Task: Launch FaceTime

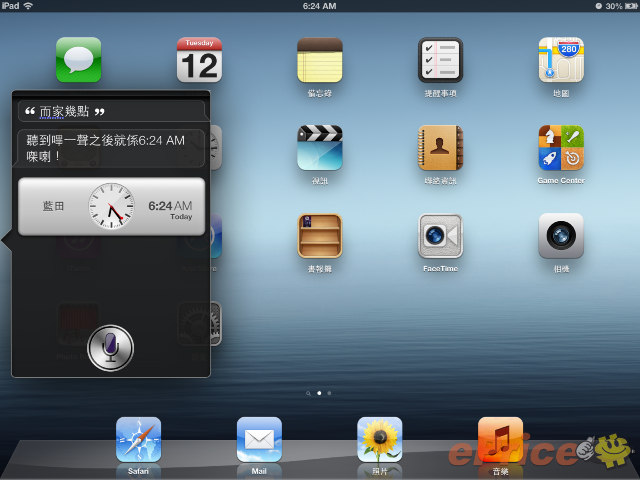Action: 440,235
